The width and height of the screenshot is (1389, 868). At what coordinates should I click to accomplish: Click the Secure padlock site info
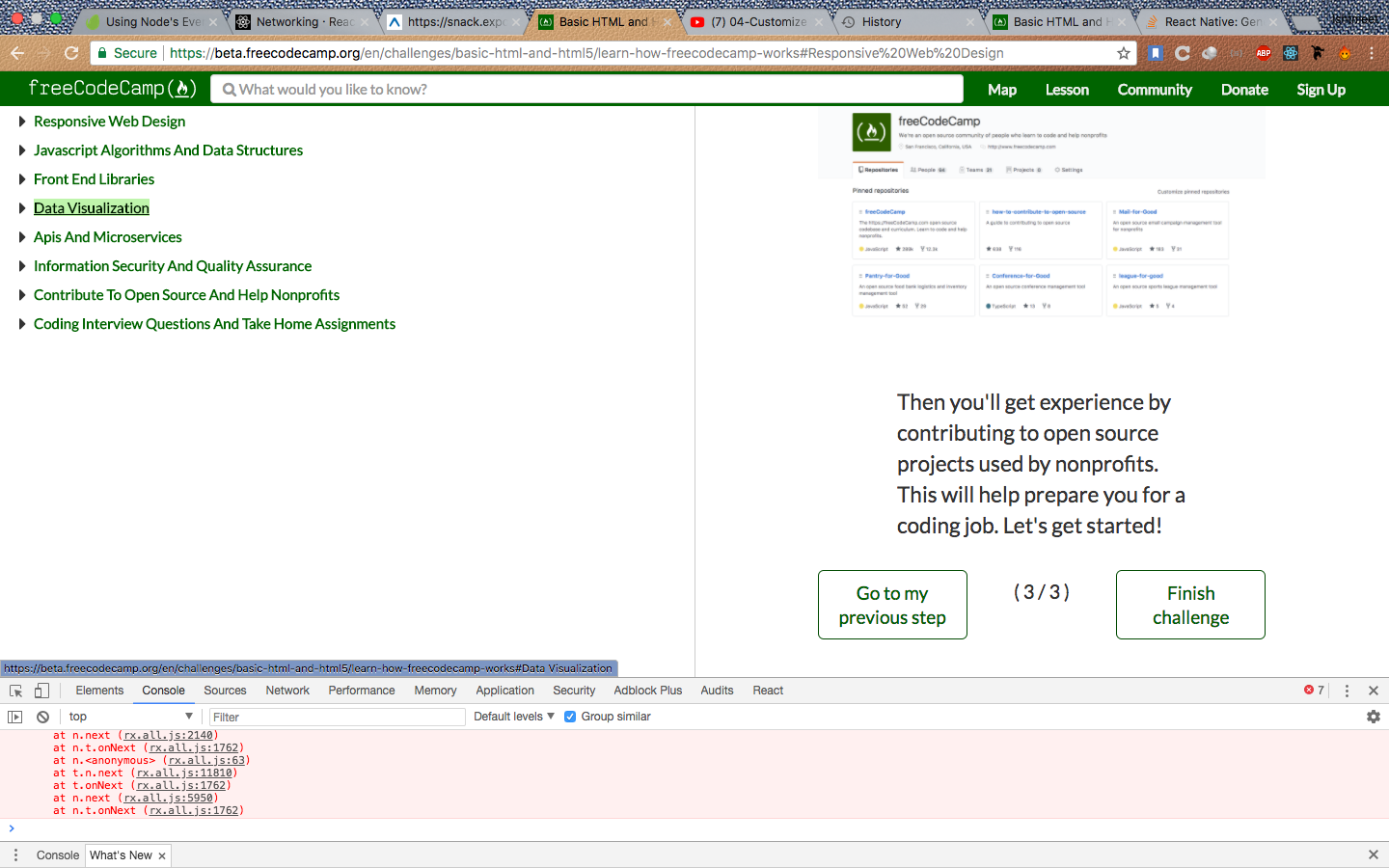[x=127, y=53]
